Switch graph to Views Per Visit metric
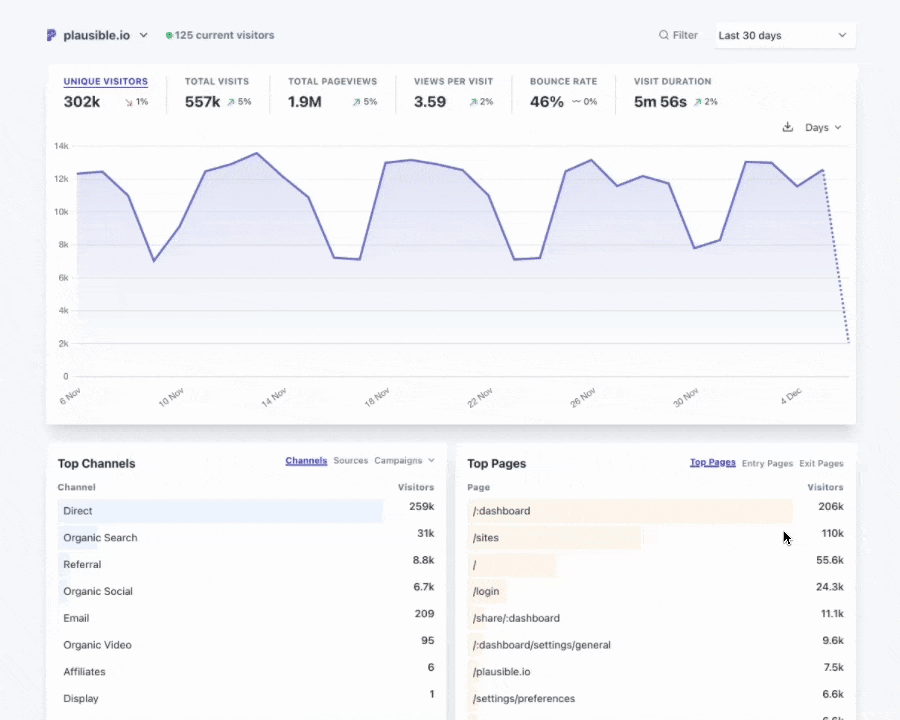The image size is (900, 720). click(454, 82)
